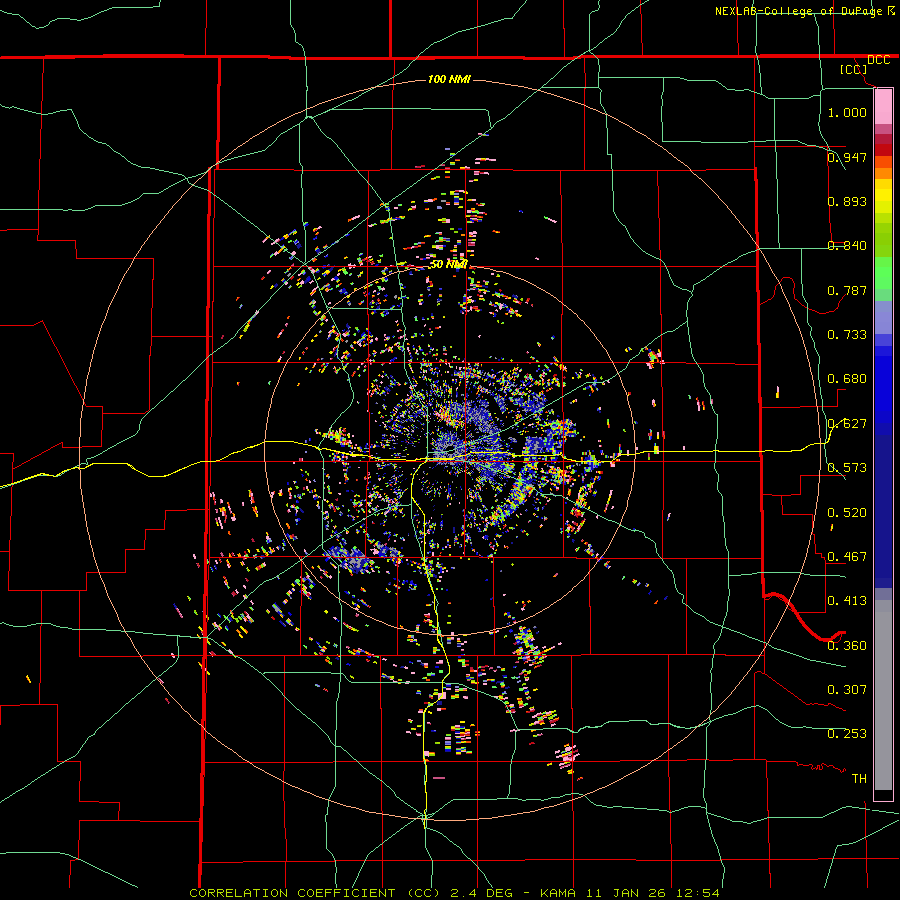The height and width of the screenshot is (900, 900).
Task: Click the 100 NMI range ring label
Action: point(449,79)
